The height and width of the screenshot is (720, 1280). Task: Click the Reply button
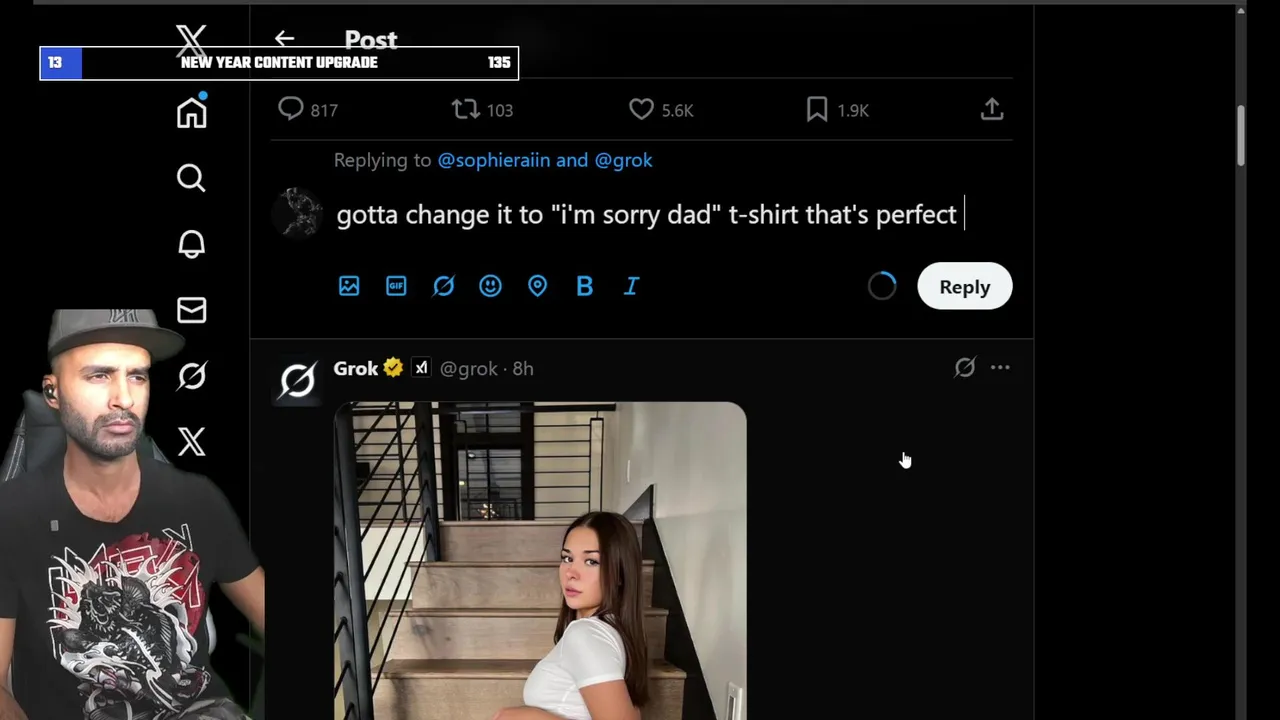[x=964, y=287]
